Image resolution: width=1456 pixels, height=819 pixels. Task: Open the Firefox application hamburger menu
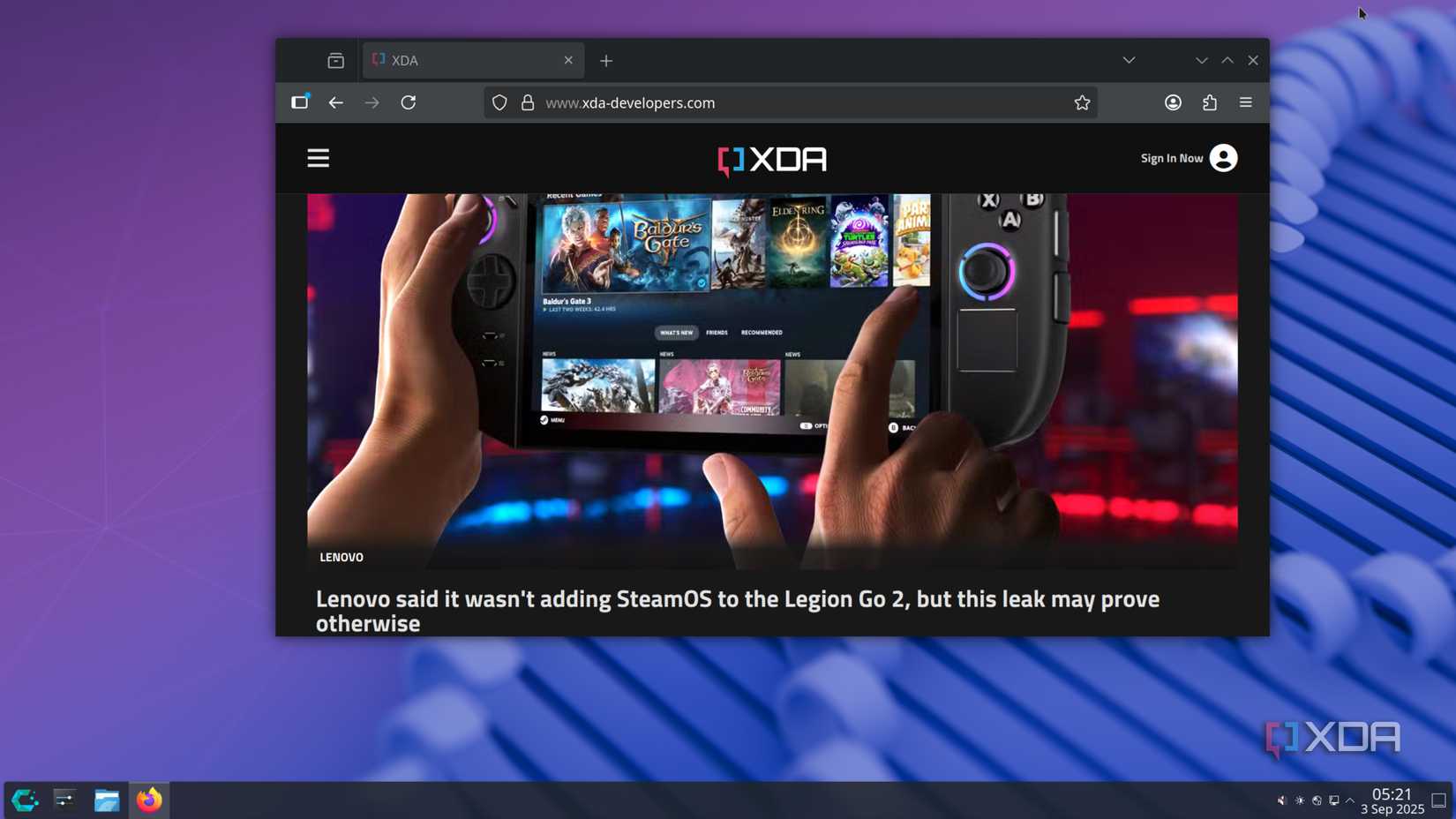[x=1245, y=102]
